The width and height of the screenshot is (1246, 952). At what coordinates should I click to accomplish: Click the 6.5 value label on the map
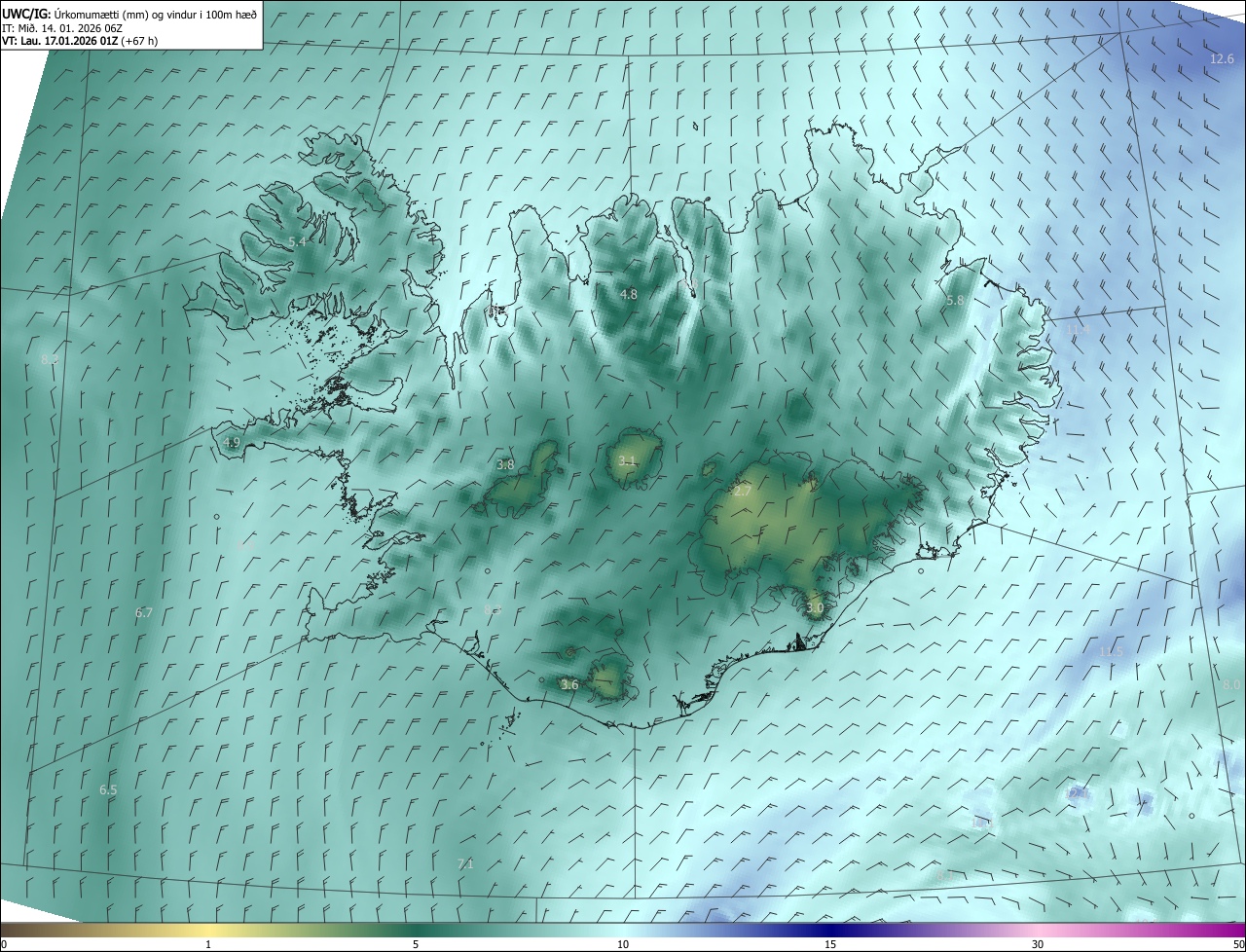point(108,790)
